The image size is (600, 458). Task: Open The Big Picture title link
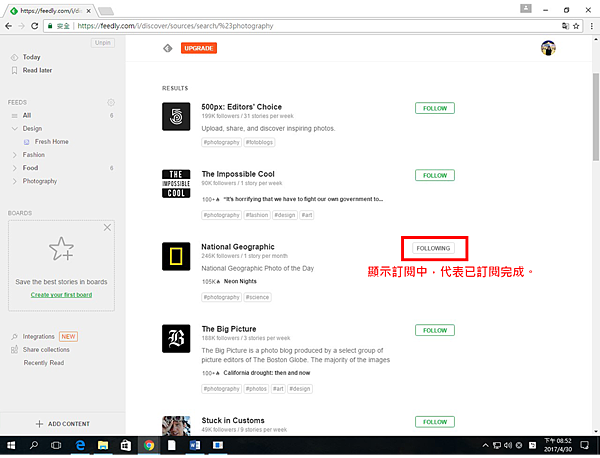[229, 329]
